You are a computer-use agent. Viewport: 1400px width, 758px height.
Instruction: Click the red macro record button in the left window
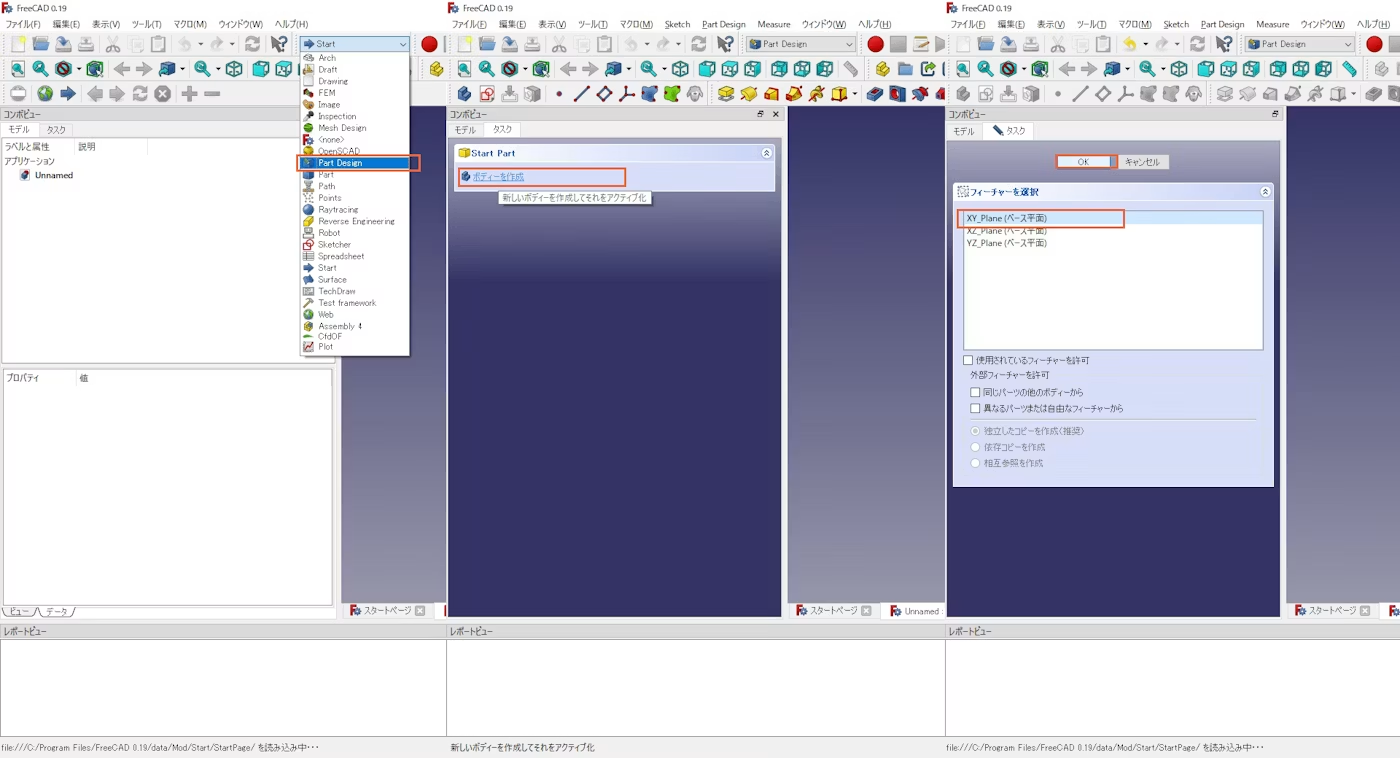(429, 44)
